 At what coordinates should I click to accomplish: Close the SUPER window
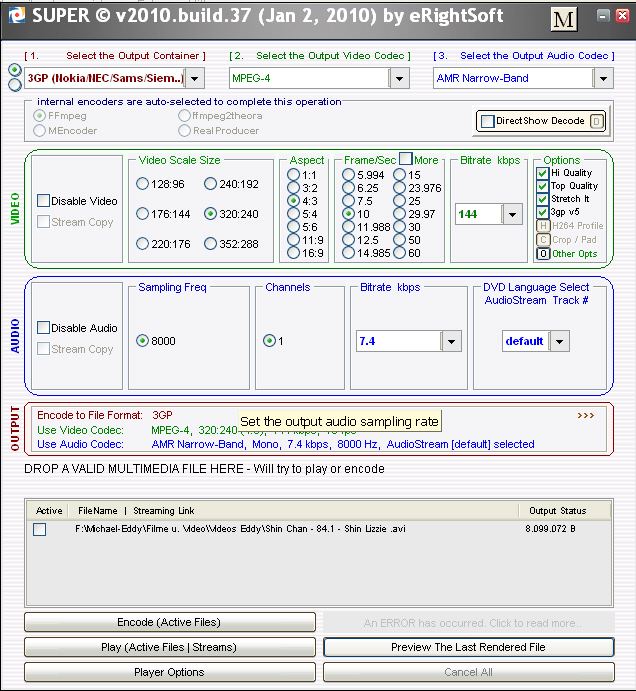[622, 16]
